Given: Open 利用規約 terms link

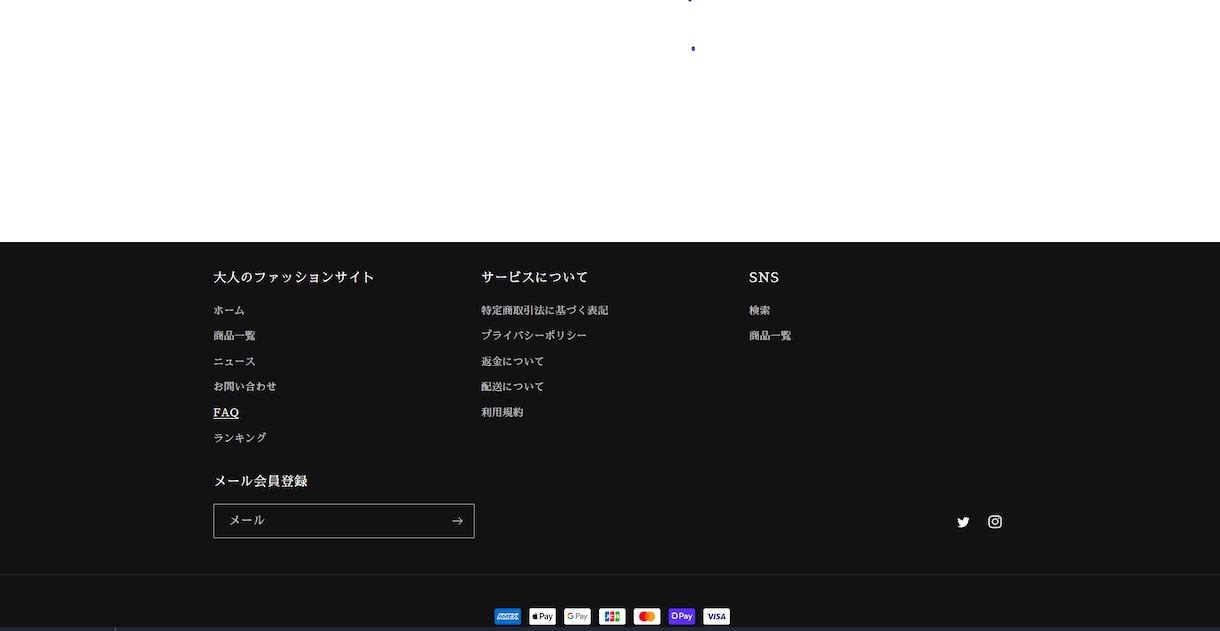Looking at the screenshot, I should pos(502,413).
